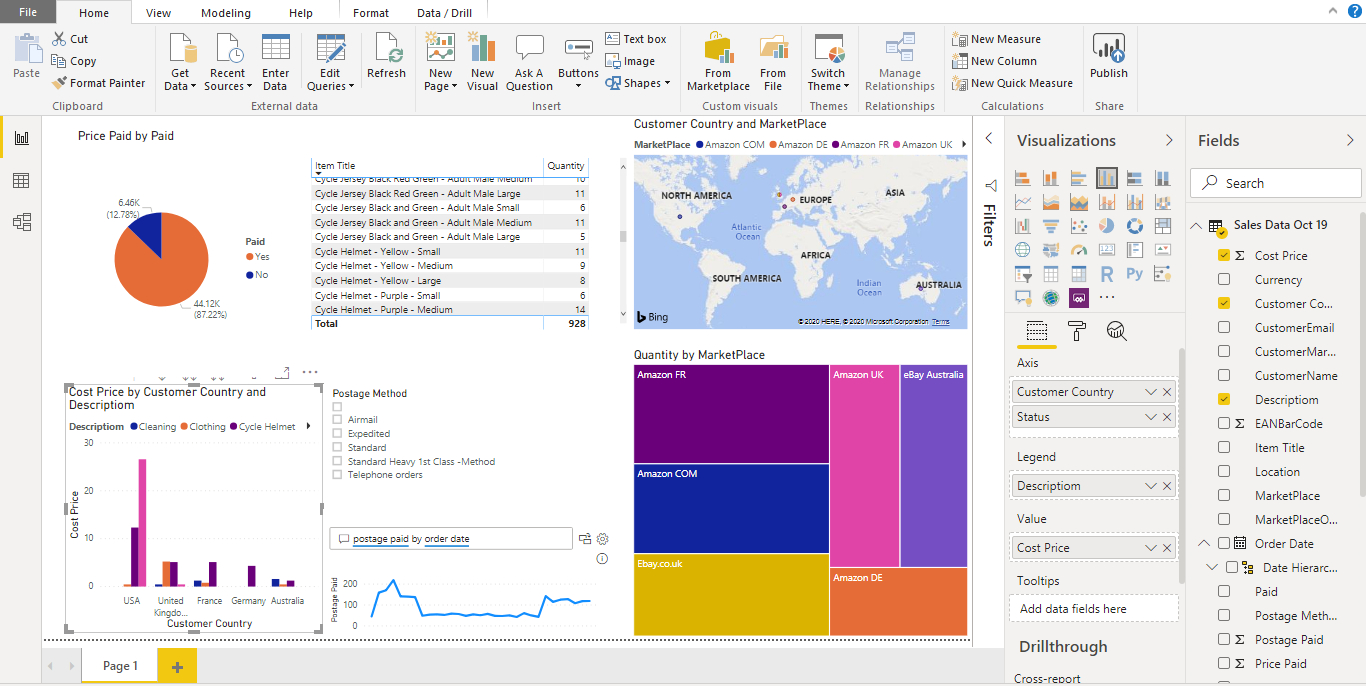The image size is (1366, 686).
Task: Insert a Text box
Action: click(x=636, y=39)
